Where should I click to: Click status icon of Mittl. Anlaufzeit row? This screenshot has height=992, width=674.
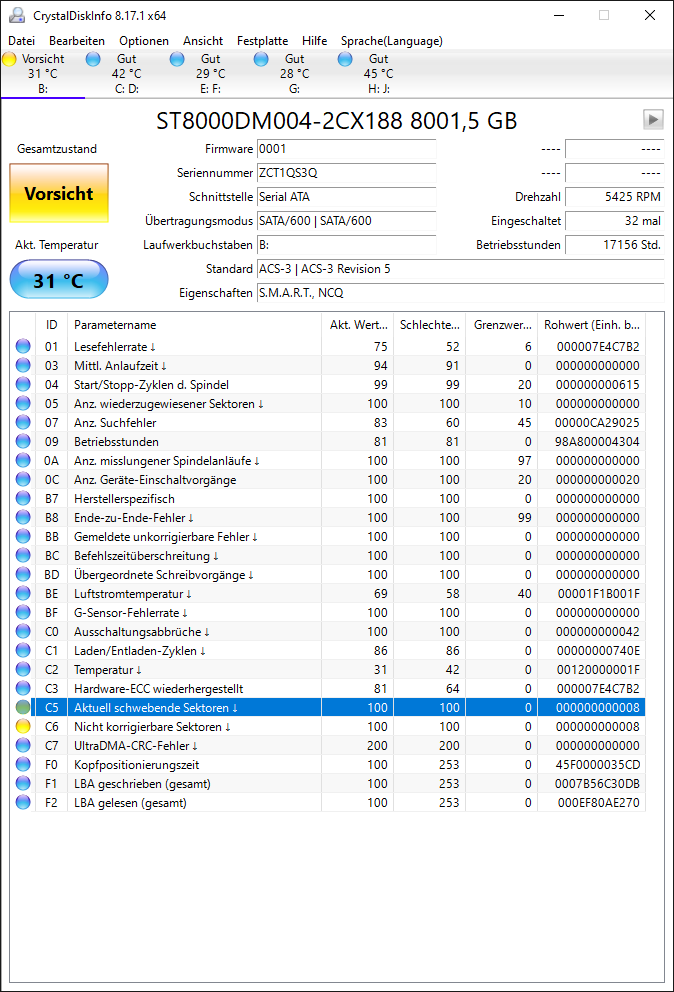click(x=23, y=365)
